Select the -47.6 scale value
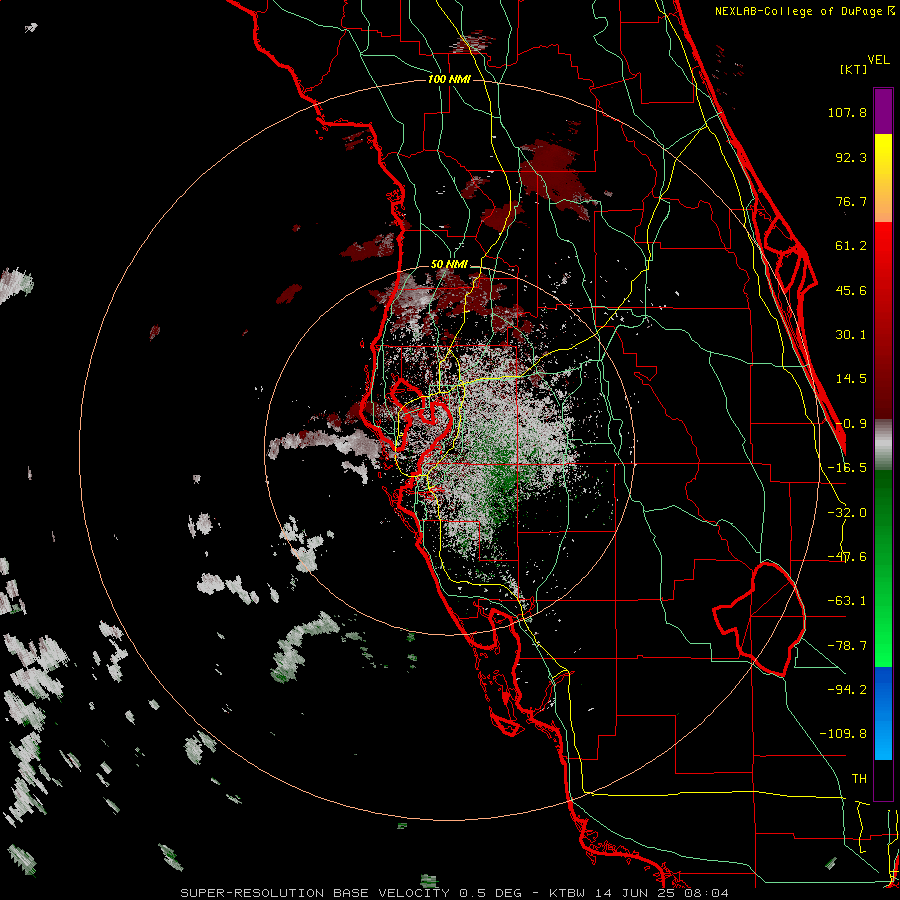 click(x=847, y=557)
